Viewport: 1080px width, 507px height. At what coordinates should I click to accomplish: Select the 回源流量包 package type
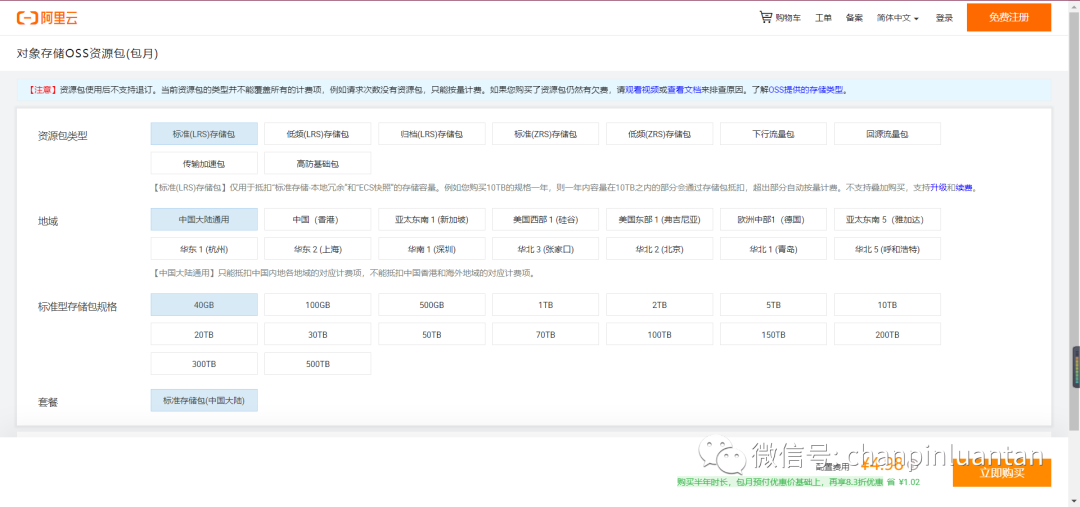point(887,134)
